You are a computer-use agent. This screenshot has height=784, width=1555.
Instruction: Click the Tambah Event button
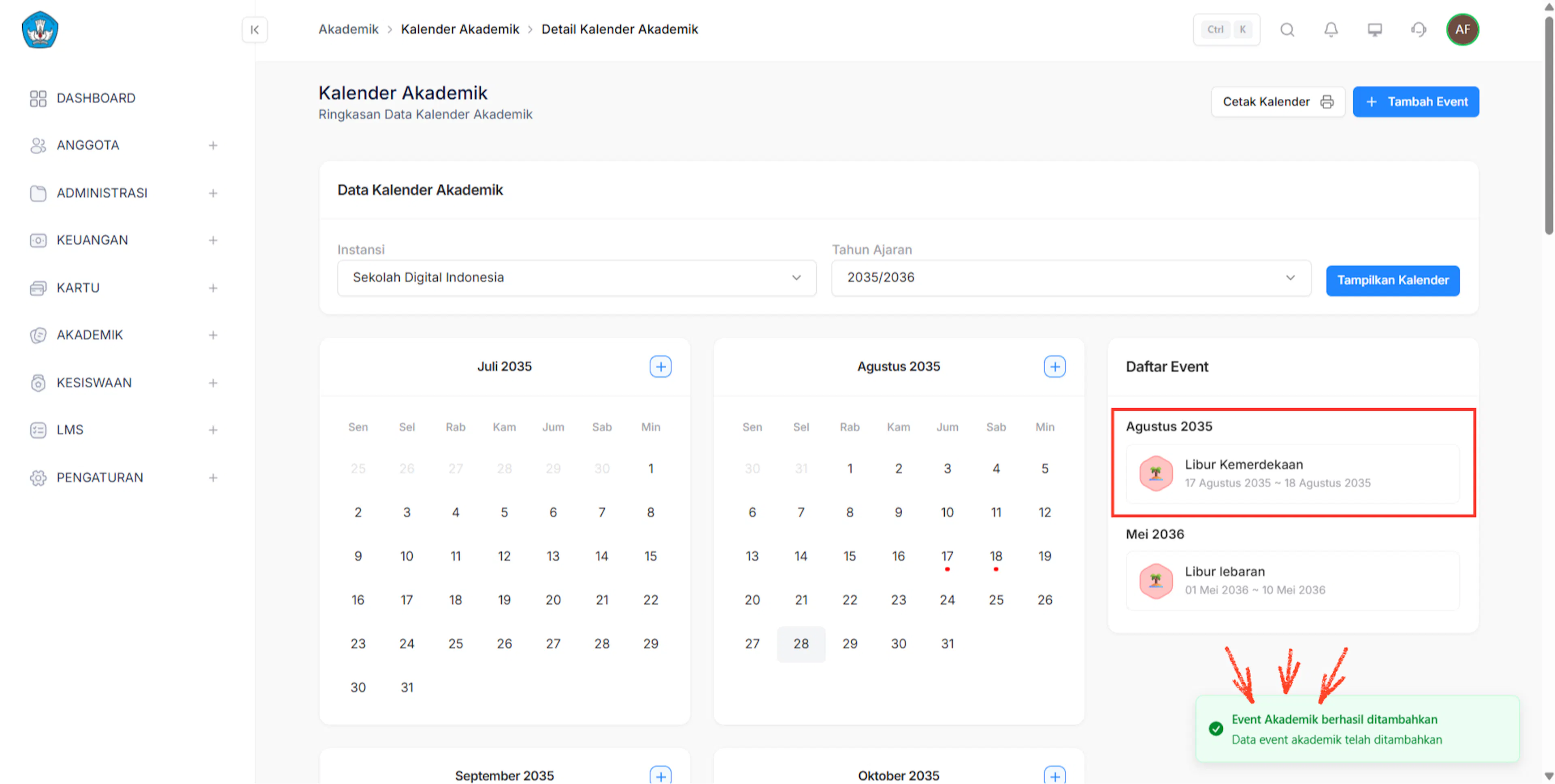(1416, 102)
